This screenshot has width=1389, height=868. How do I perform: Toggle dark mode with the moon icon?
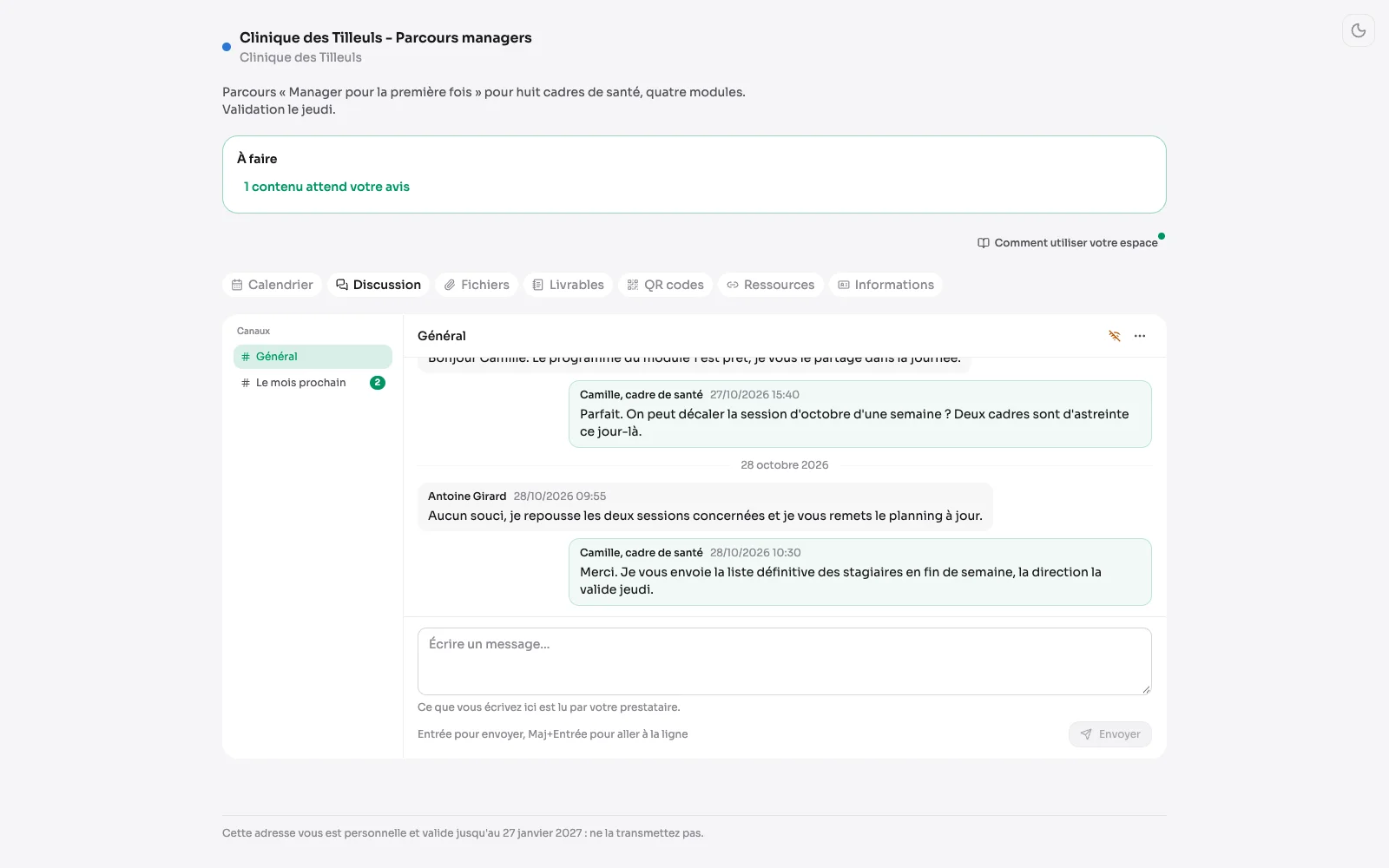click(x=1359, y=30)
